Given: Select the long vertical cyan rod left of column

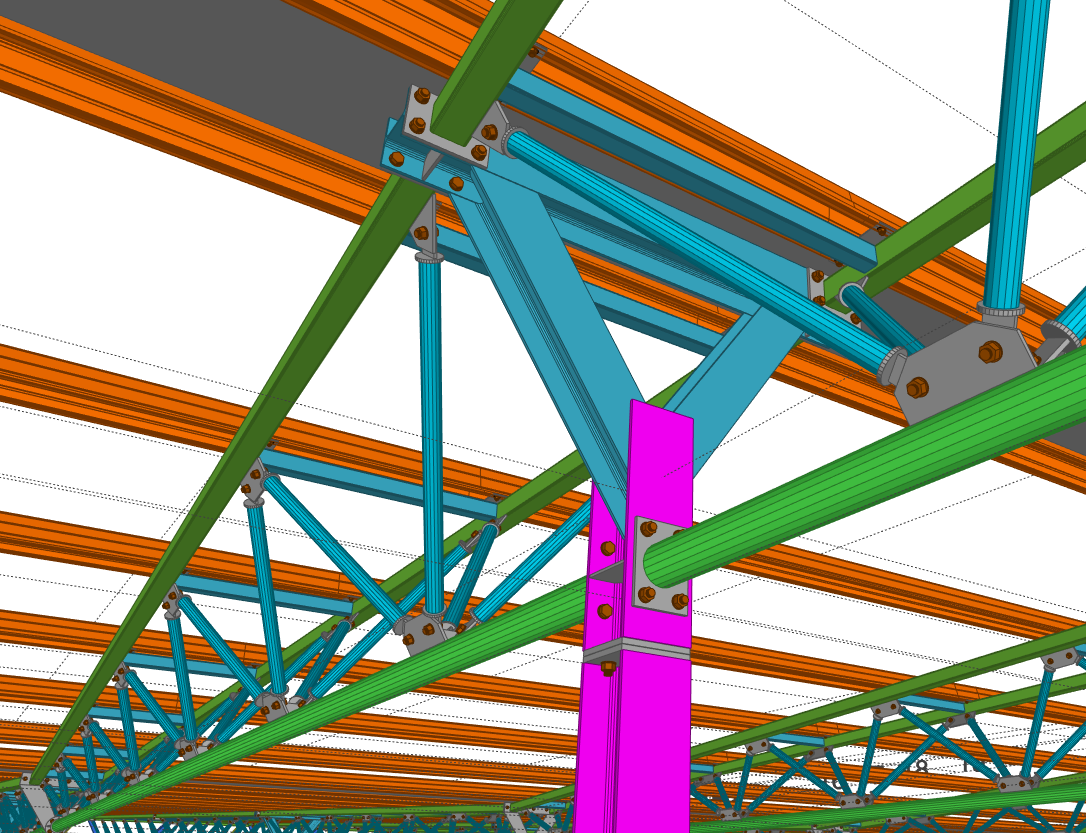Looking at the screenshot, I should [x=431, y=430].
